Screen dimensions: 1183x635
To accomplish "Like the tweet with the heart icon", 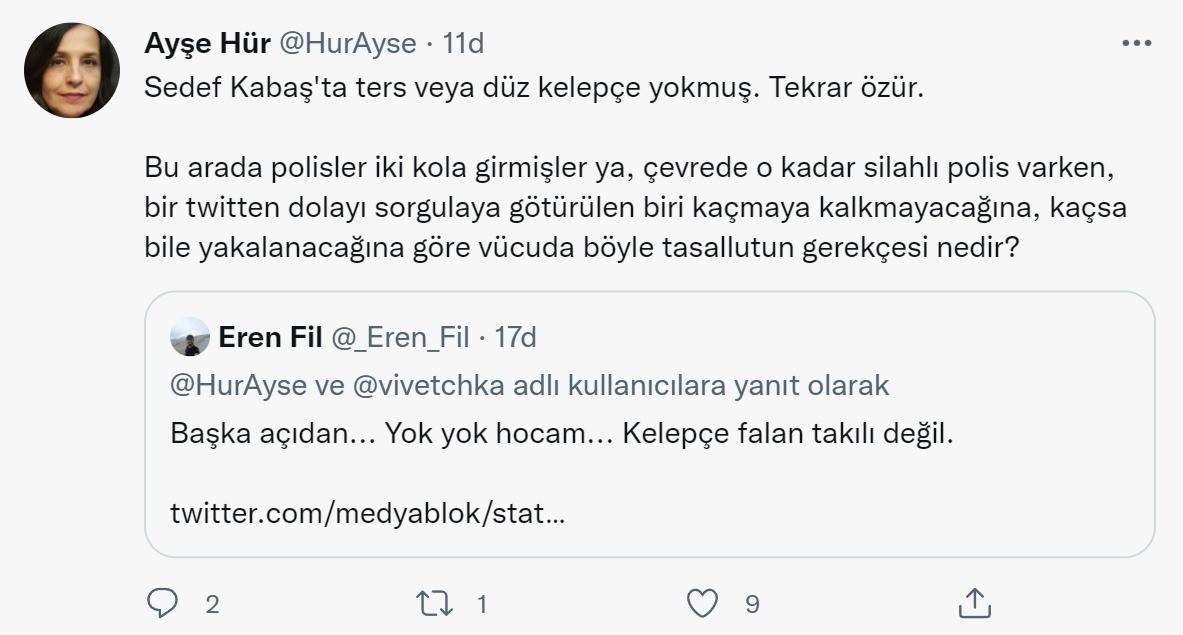I will point(703,603).
